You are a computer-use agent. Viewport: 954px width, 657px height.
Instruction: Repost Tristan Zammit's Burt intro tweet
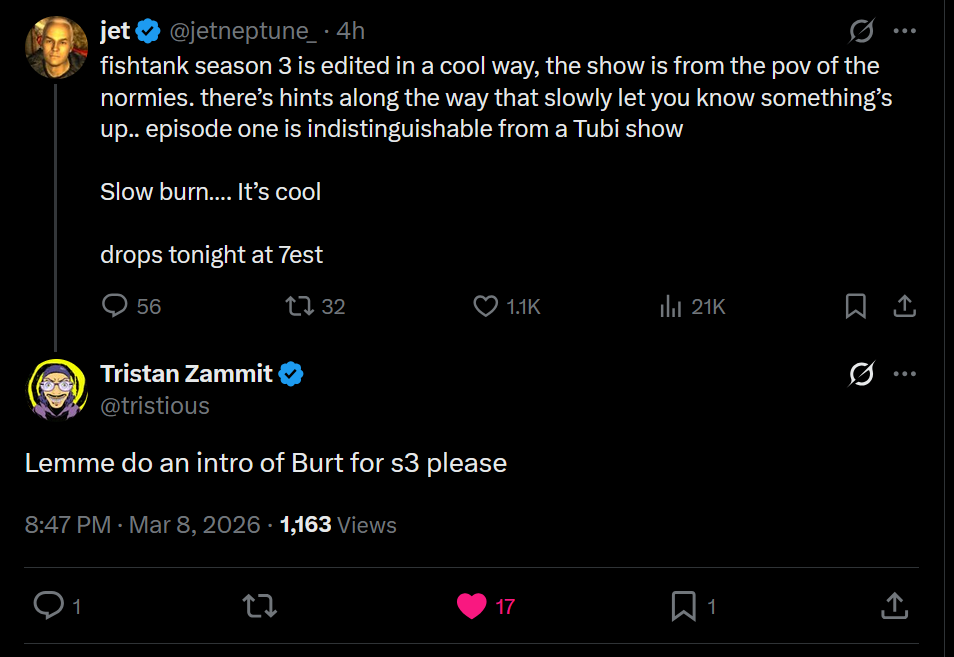click(260, 605)
